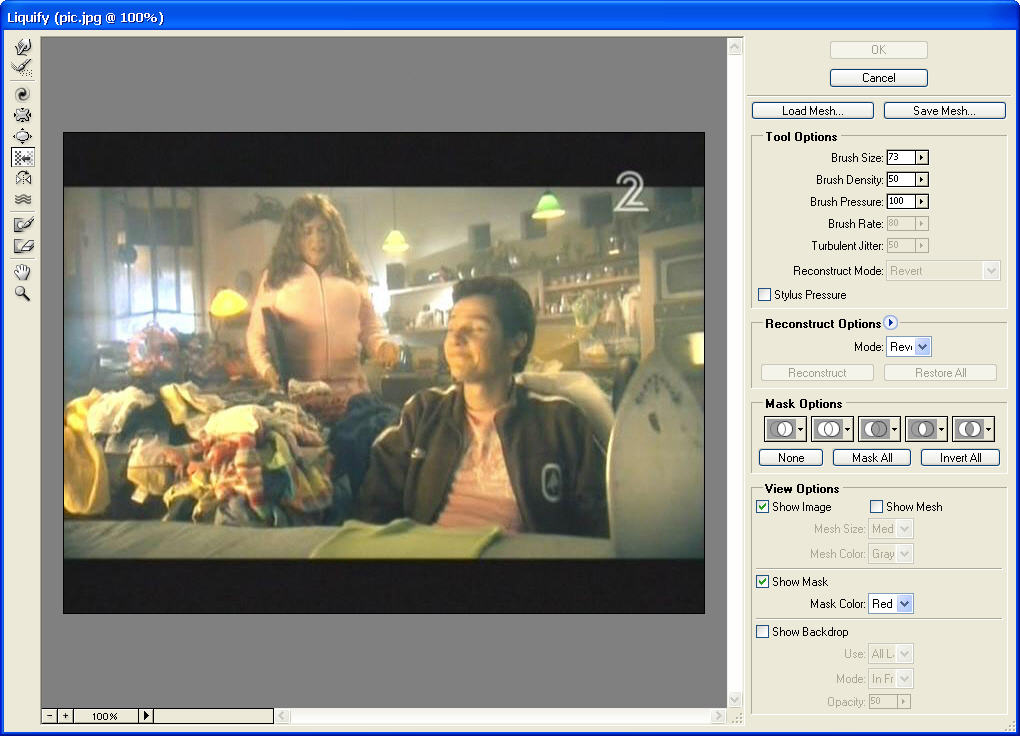
Task: Activate the Bloat tool
Action: click(22, 136)
